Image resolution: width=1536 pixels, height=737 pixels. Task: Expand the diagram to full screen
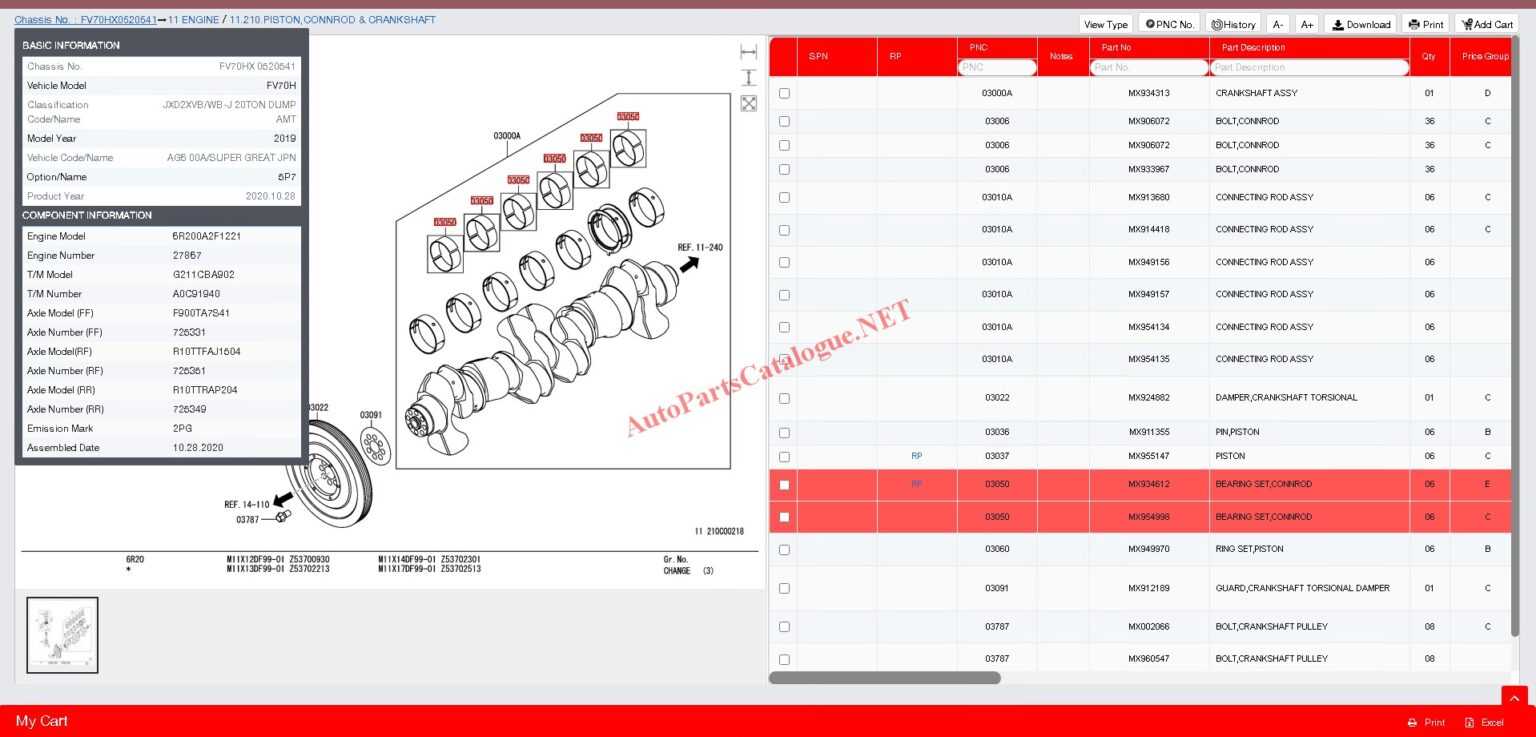(x=748, y=103)
